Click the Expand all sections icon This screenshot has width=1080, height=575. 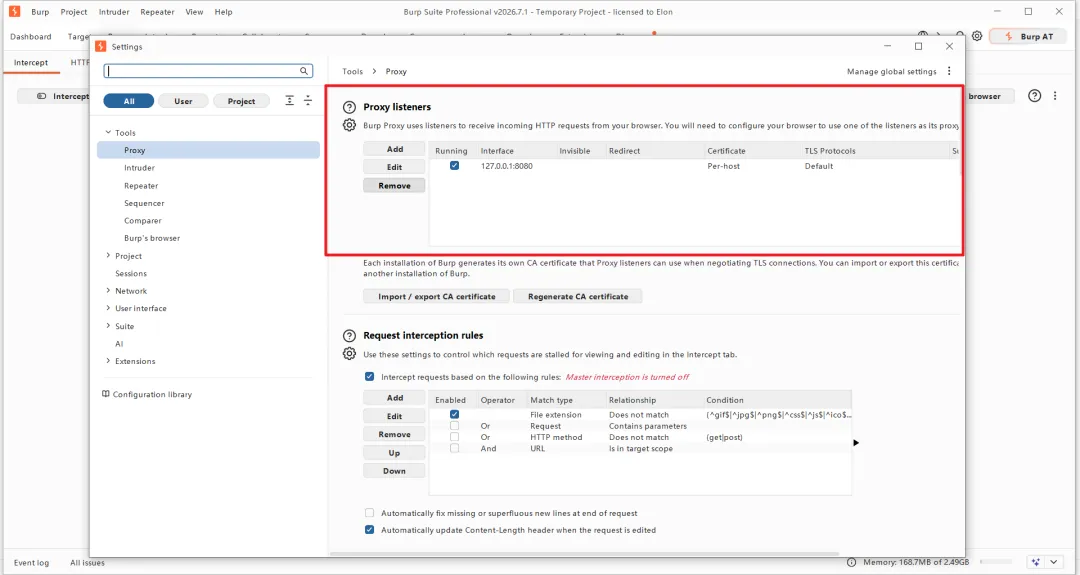tap(289, 101)
